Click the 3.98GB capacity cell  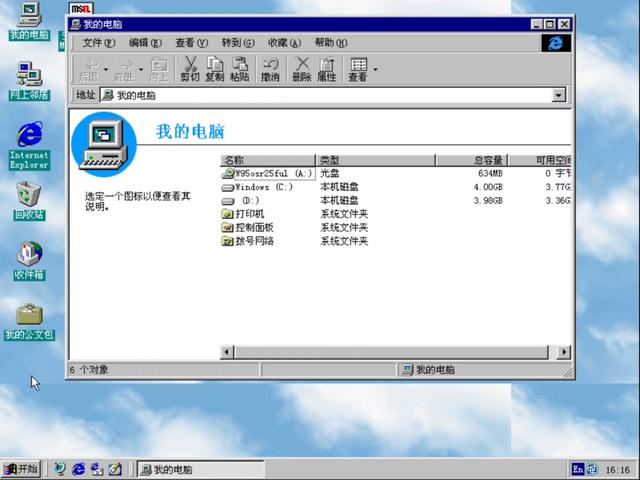pyautogui.click(x=488, y=200)
